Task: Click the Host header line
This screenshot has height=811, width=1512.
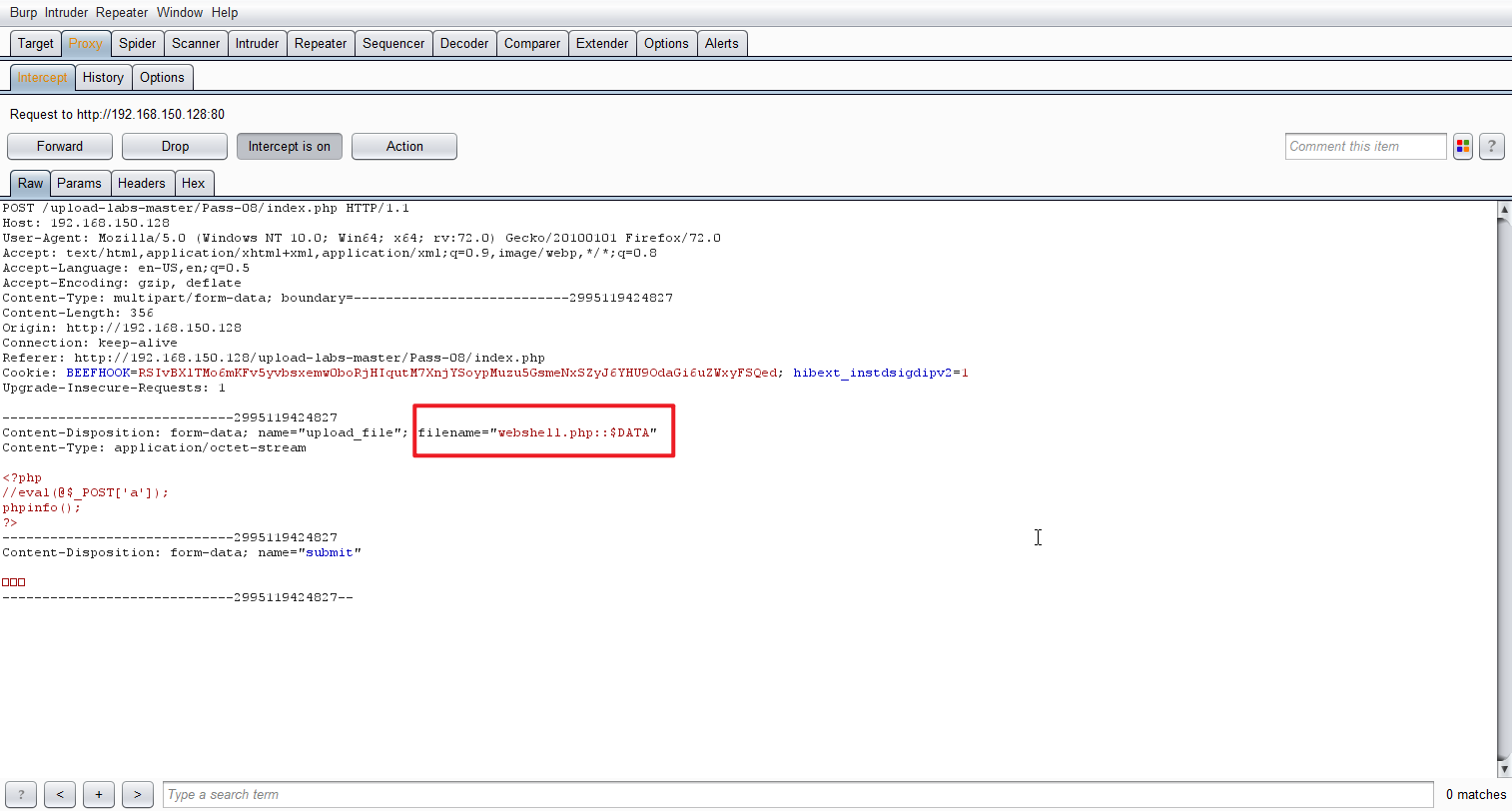Action: pos(86,223)
